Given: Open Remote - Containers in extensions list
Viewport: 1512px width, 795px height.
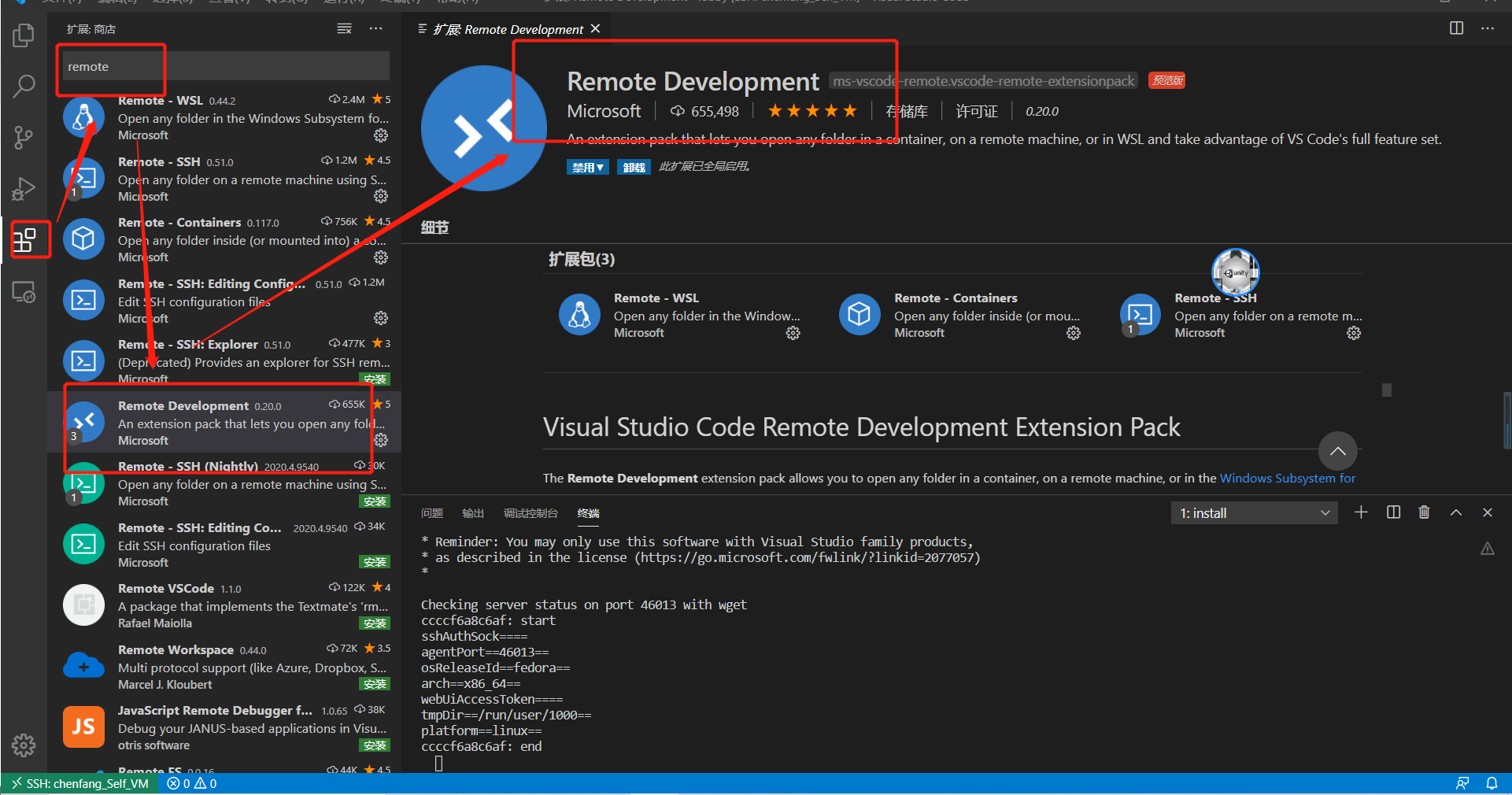Looking at the screenshot, I should pyautogui.click(x=224, y=239).
